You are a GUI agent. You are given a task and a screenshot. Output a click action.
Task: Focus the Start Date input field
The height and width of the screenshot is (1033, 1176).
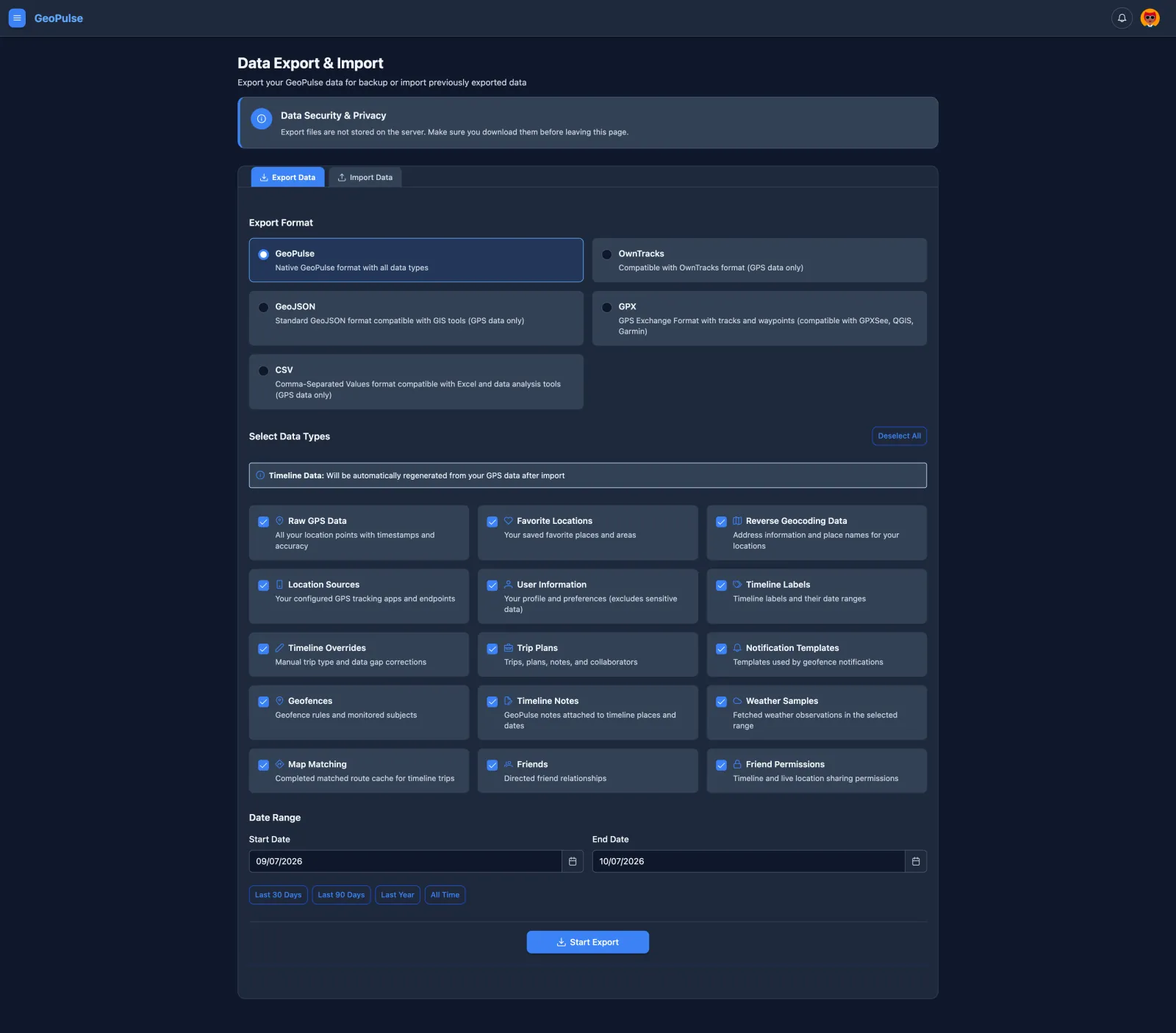(x=405, y=861)
